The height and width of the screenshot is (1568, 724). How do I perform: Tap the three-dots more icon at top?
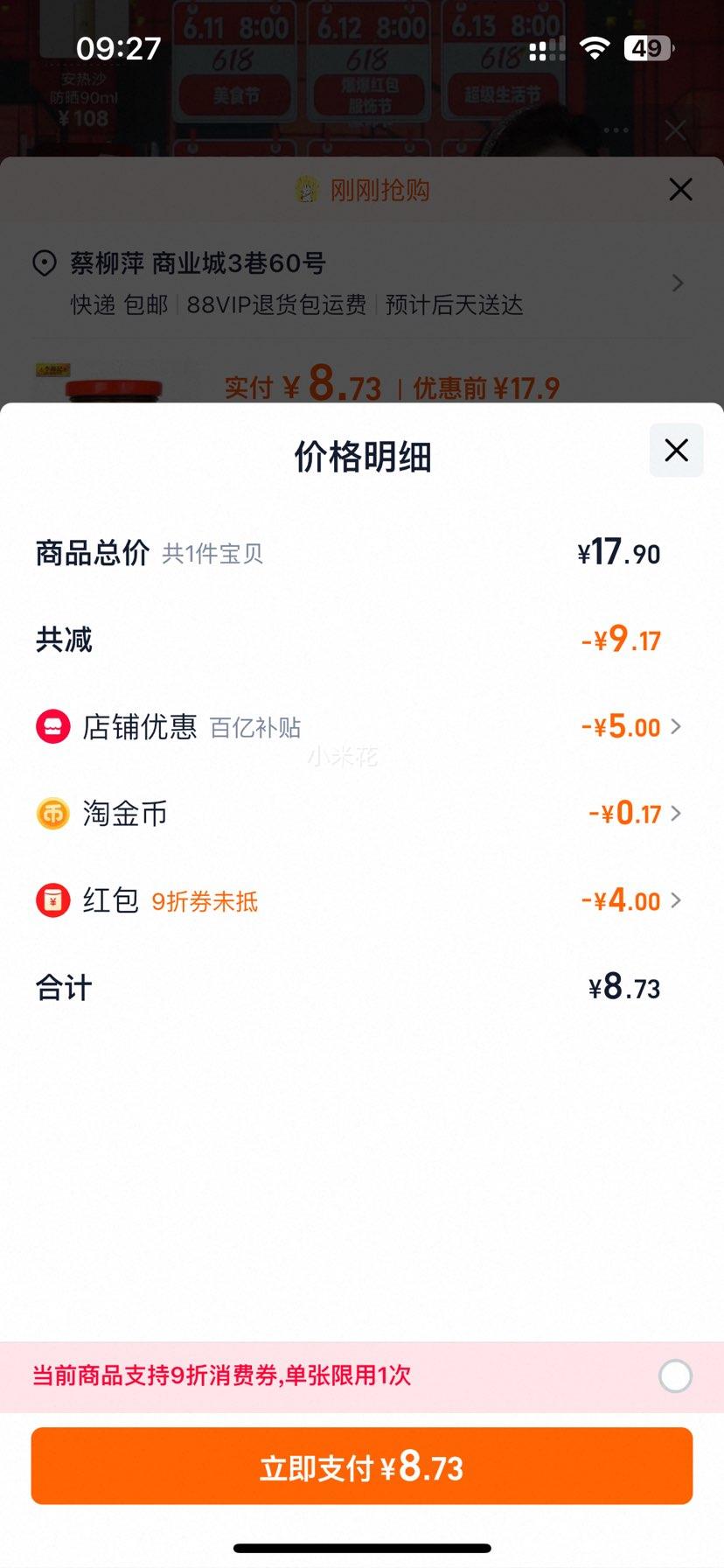click(x=616, y=130)
